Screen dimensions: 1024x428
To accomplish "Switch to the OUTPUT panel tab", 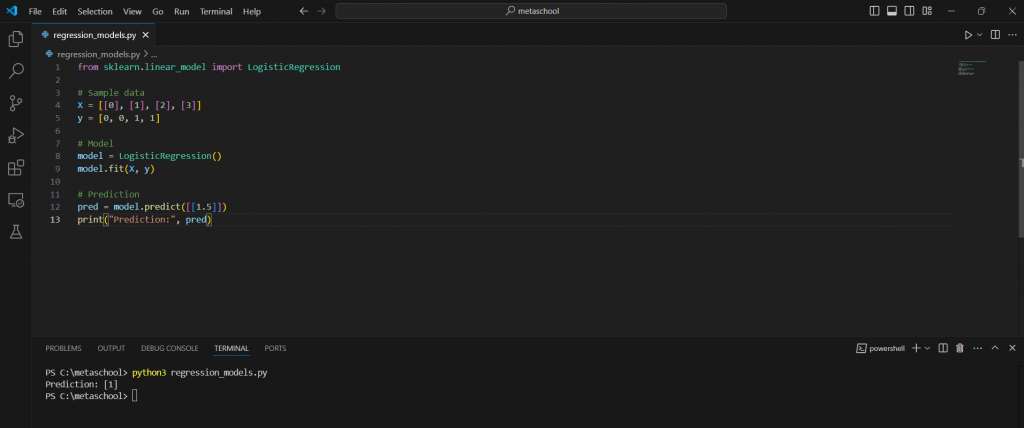I will [x=111, y=348].
